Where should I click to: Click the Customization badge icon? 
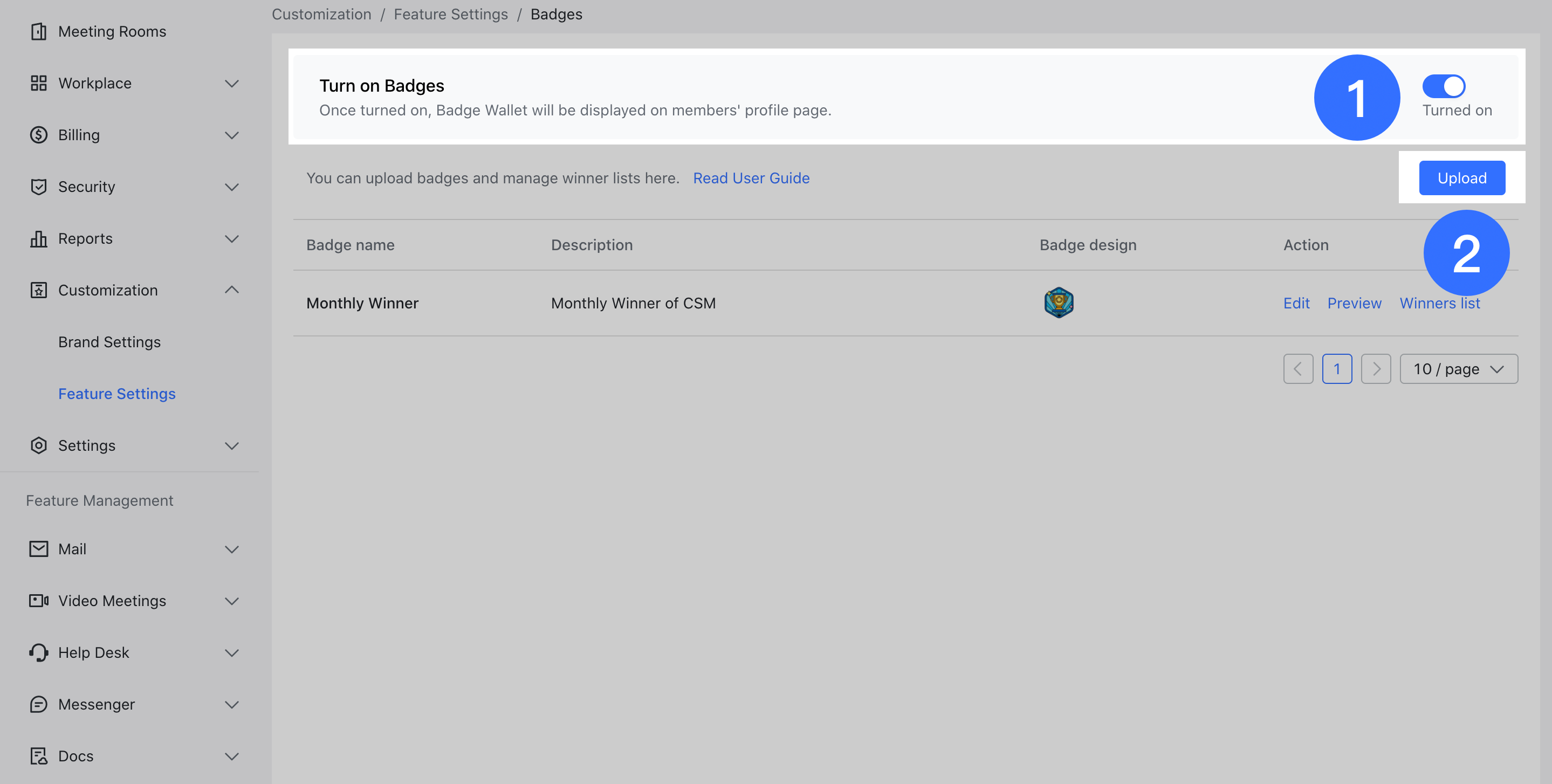coord(39,290)
